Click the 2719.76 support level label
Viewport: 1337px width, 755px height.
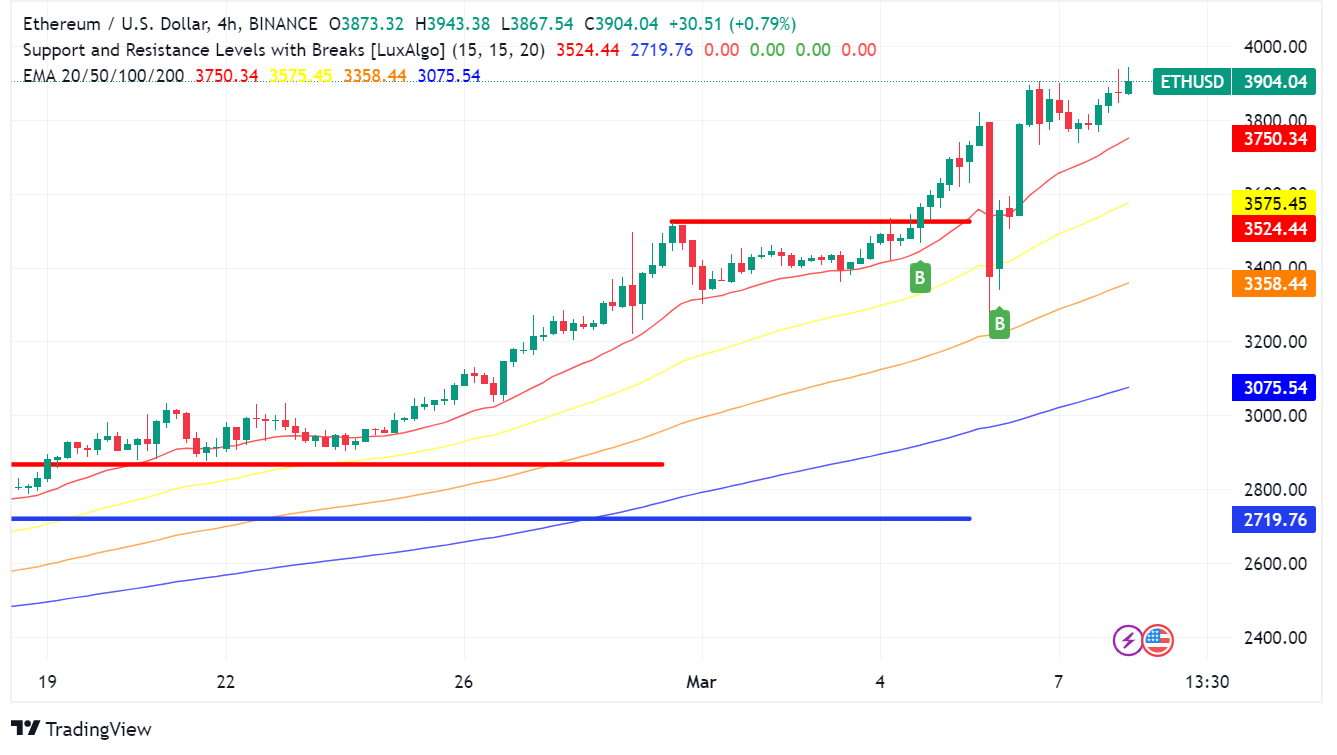(x=1273, y=519)
